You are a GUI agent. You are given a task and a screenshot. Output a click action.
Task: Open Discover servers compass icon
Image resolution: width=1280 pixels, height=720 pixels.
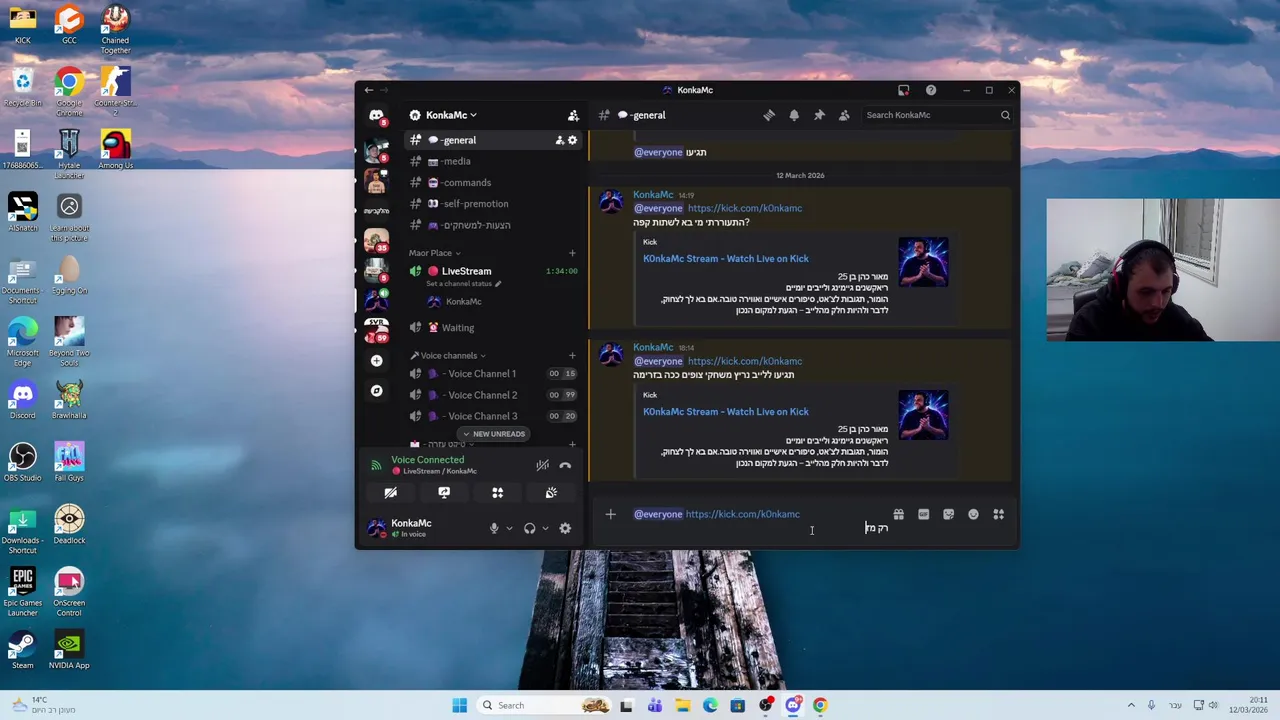(x=376, y=391)
